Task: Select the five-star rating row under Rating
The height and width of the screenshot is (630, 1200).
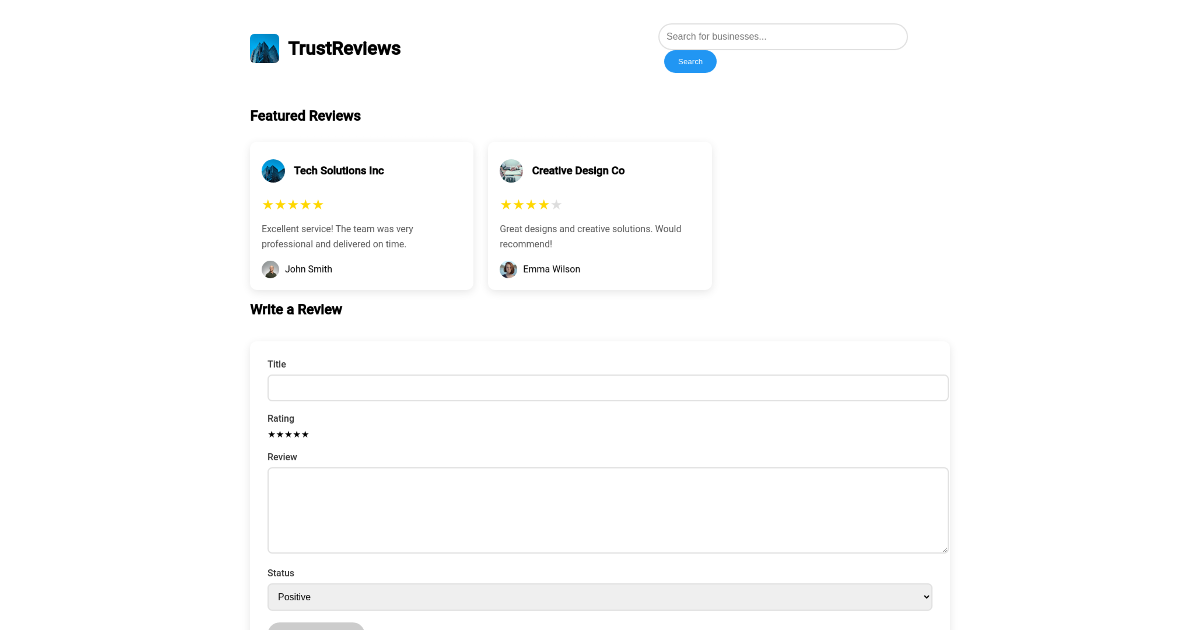Action: click(288, 435)
